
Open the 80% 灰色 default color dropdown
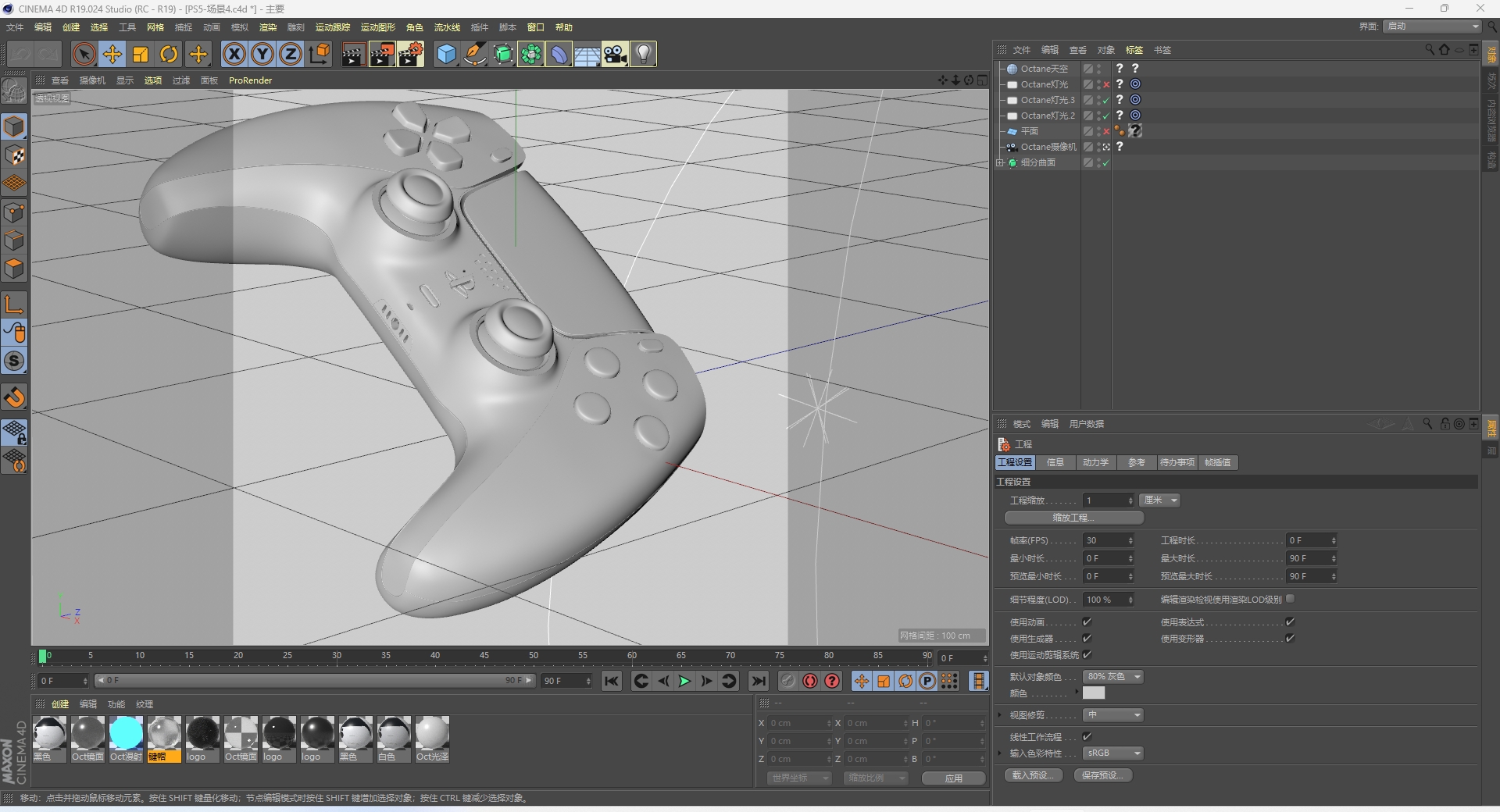[x=1113, y=677]
